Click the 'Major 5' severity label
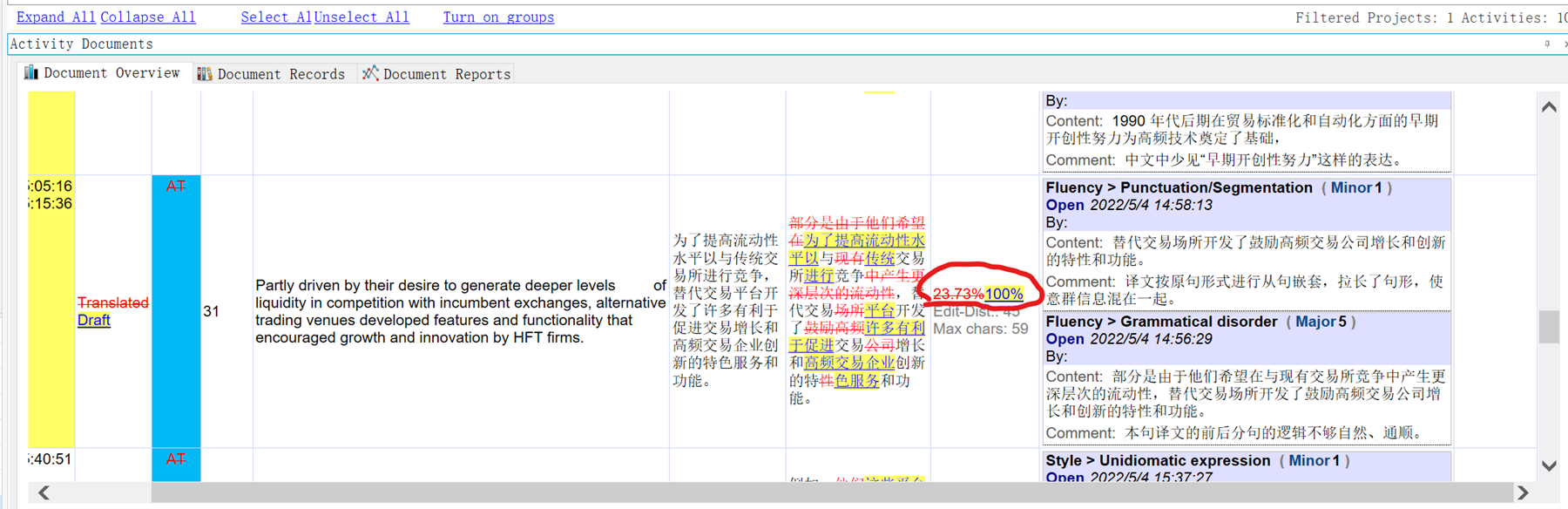This screenshot has height=509, width=1568. point(1321,322)
